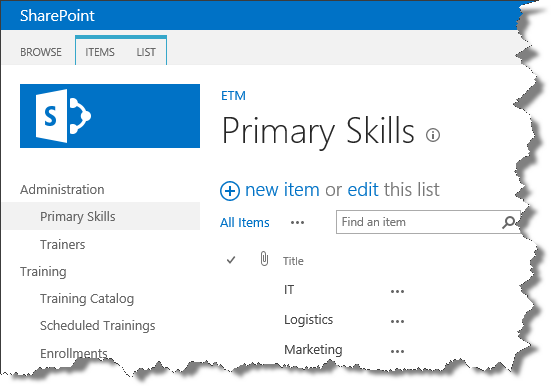Open the ellipsis menu for Marketing item
551x386 pixels.
397,351
